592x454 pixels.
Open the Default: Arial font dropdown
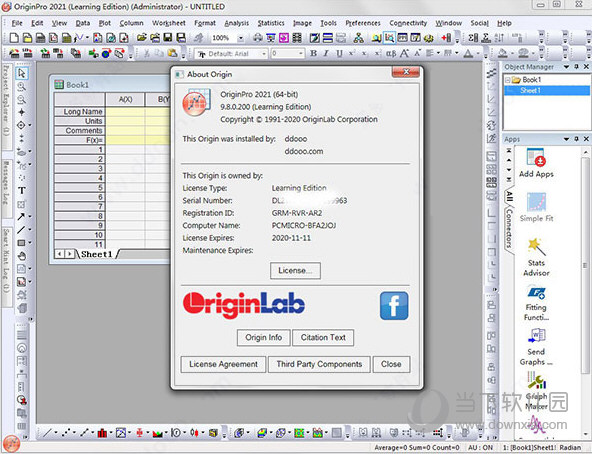point(264,54)
